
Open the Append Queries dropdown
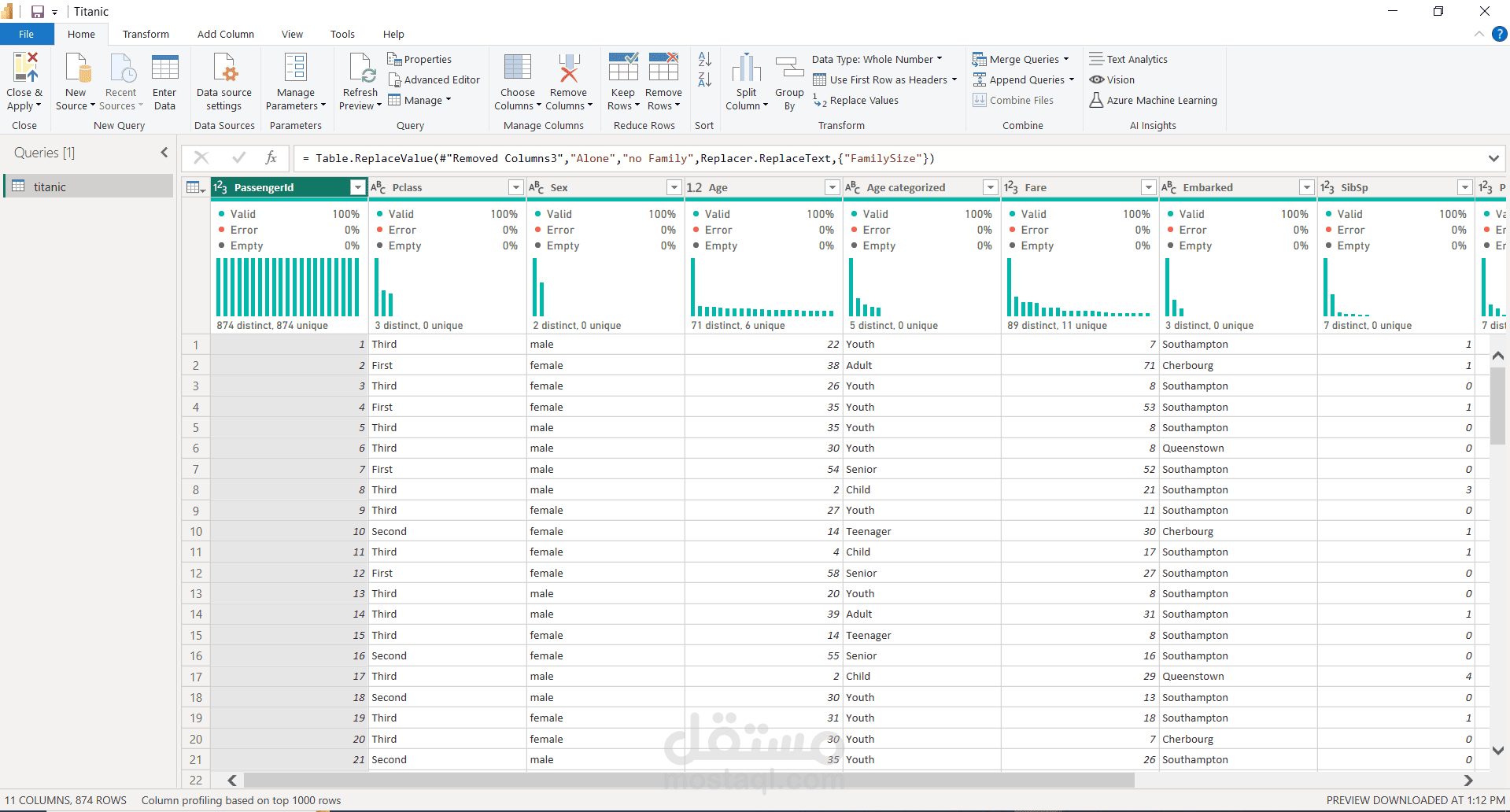[x=1024, y=79]
